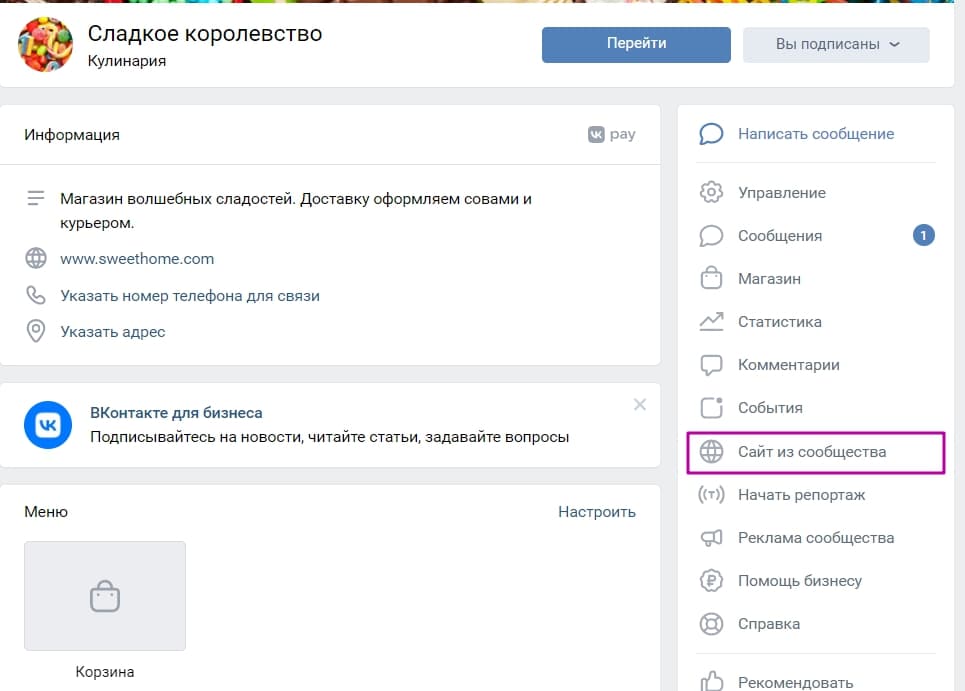Click the VK pay badge
The height and width of the screenshot is (691, 965).
pyautogui.click(x=610, y=133)
